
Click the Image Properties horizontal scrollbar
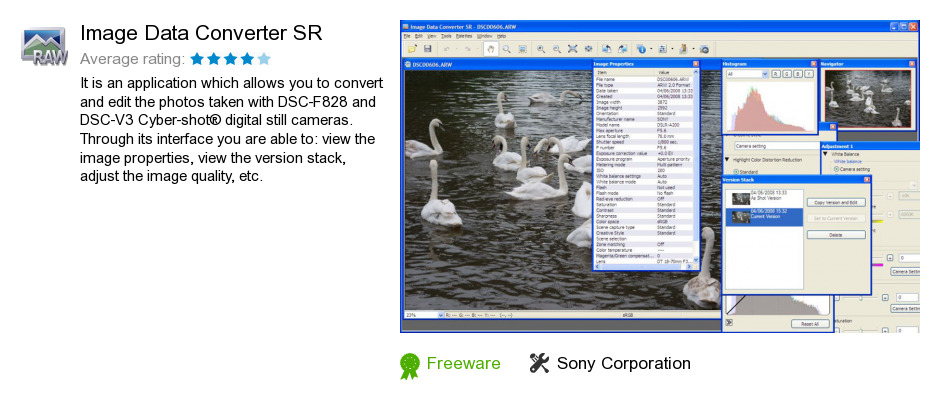(x=643, y=266)
